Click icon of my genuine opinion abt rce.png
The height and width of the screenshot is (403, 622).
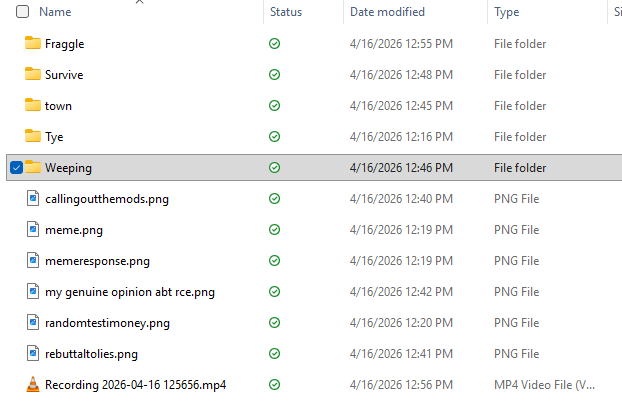(33, 291)
